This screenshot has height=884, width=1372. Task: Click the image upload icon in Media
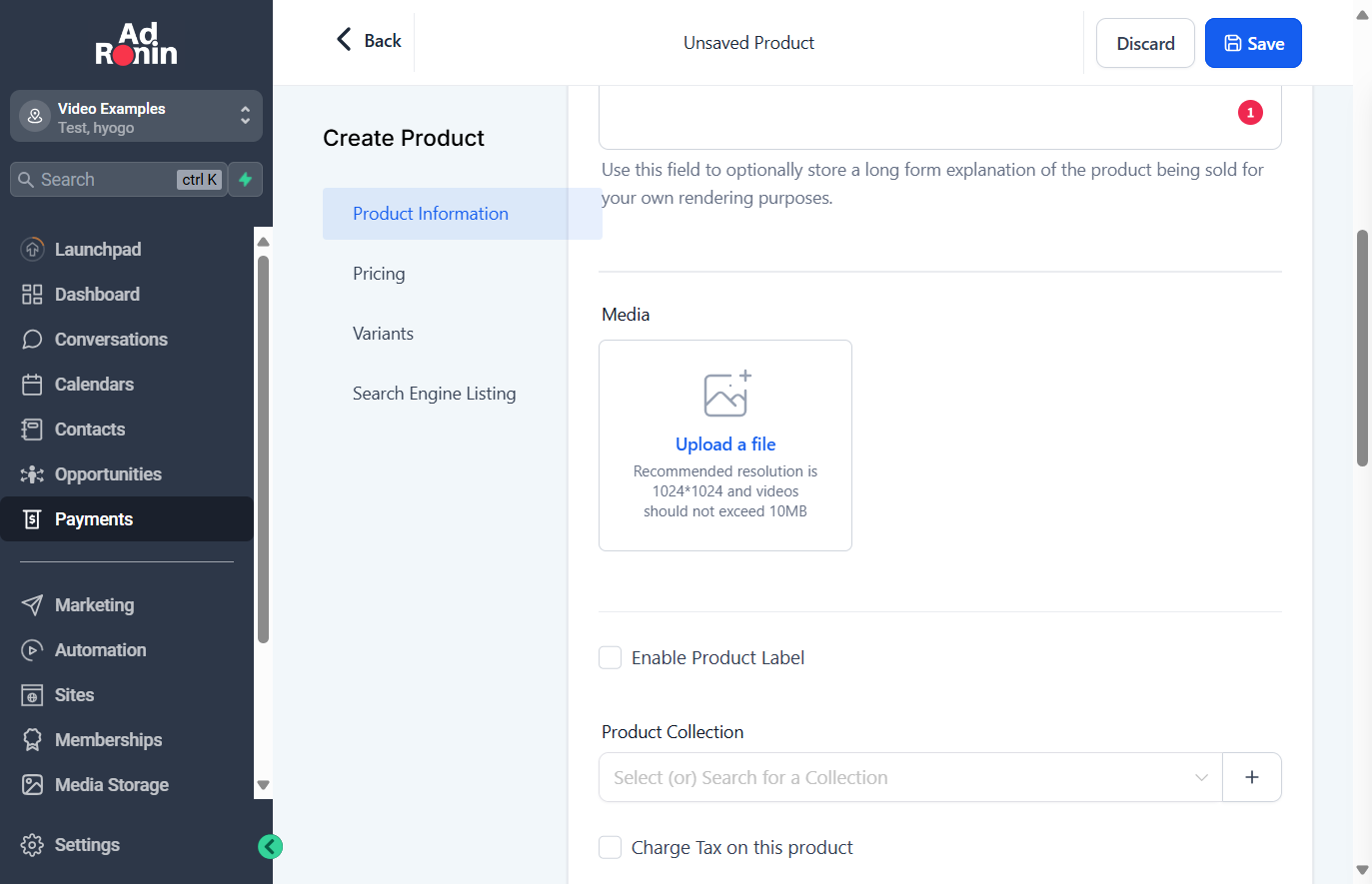pos(726,394)
